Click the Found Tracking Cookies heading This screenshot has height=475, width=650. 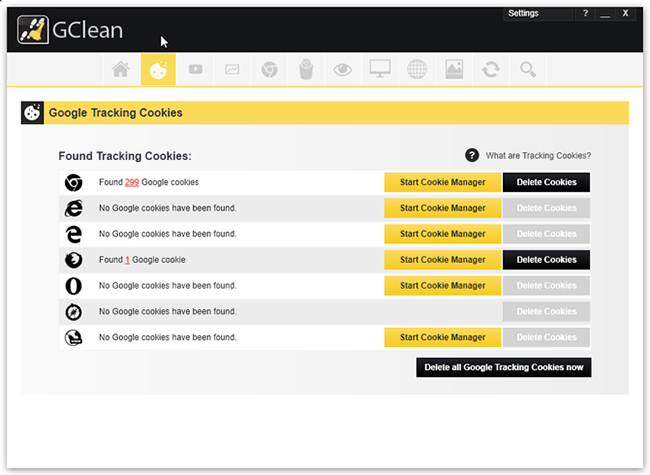tap(125, 156)
